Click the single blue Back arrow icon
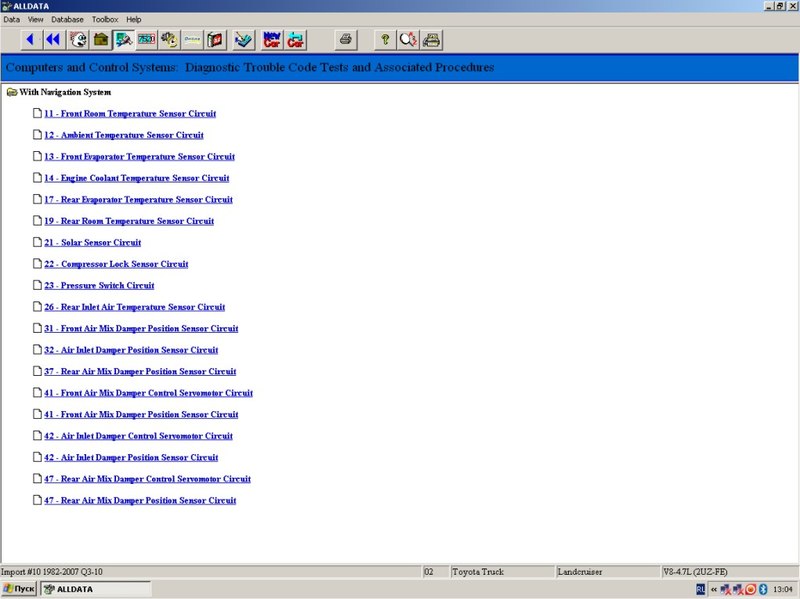This screenshot has width=800, height=599. [31, 40]
